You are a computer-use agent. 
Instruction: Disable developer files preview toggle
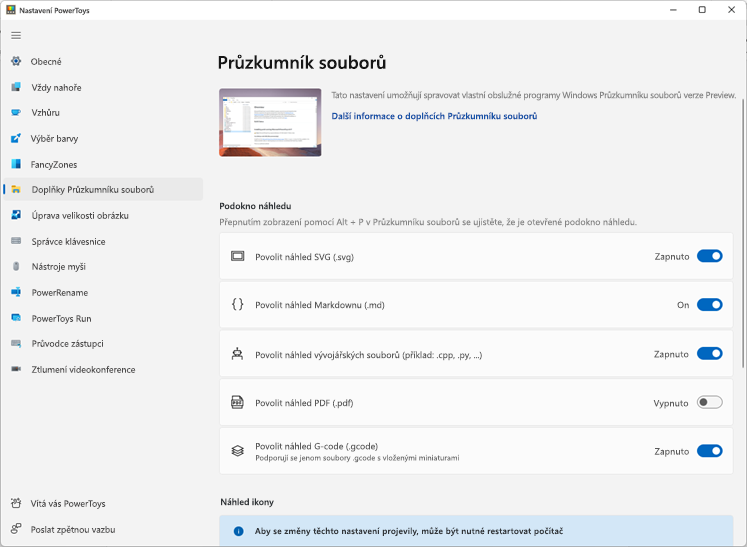[x=709, y=354]
